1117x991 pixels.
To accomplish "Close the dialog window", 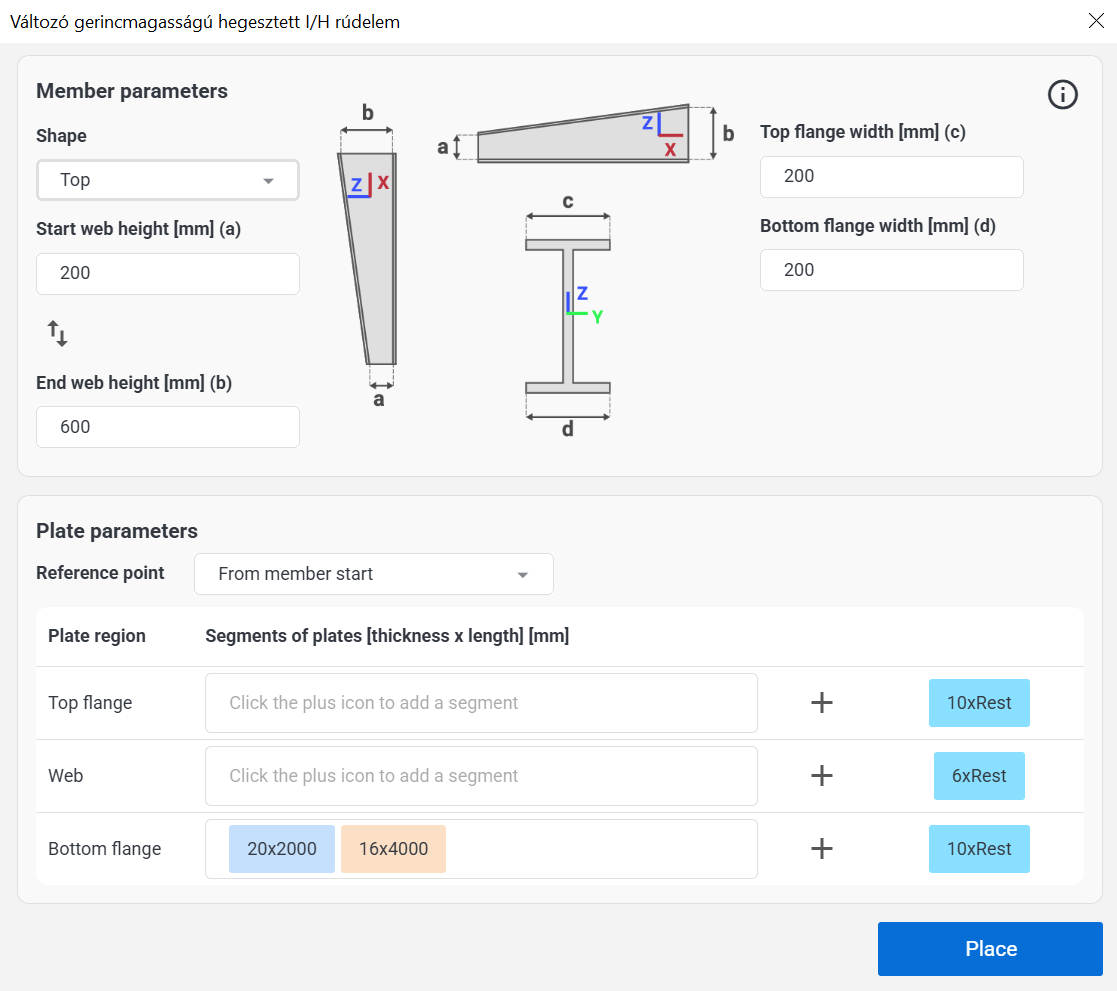I will coord(1095,20).
